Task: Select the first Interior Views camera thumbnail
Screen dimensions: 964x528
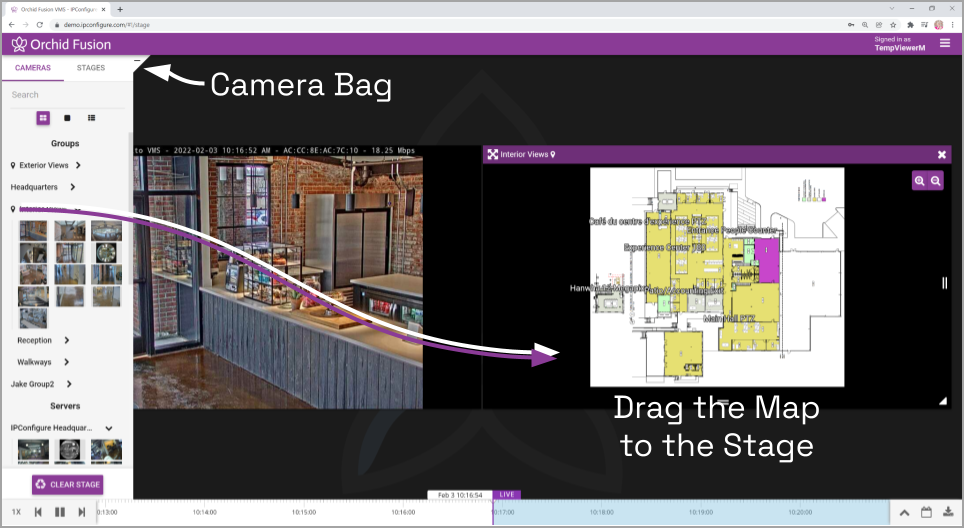Action: tap(33, 231)
